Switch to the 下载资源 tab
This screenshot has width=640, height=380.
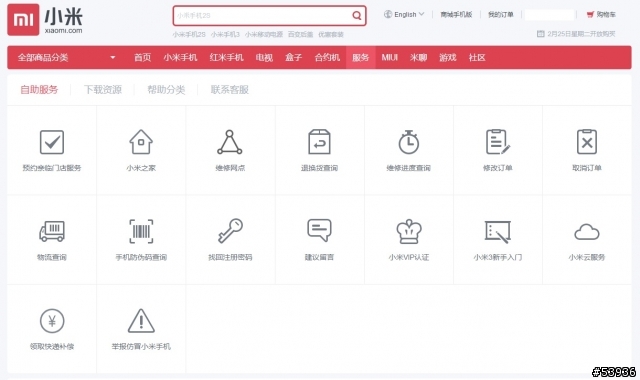tap(103, 89)
